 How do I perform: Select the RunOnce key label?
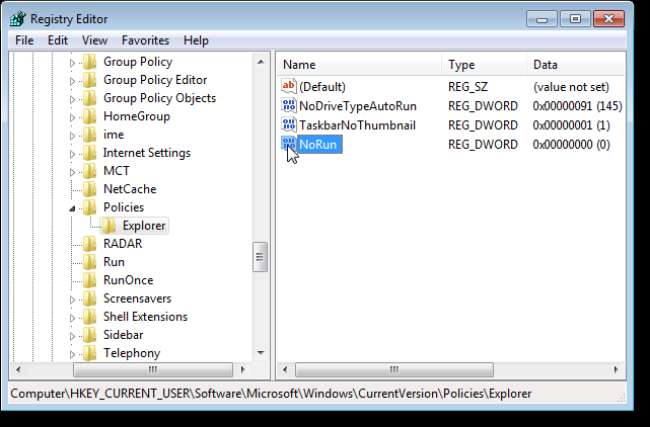coord(128,281)
